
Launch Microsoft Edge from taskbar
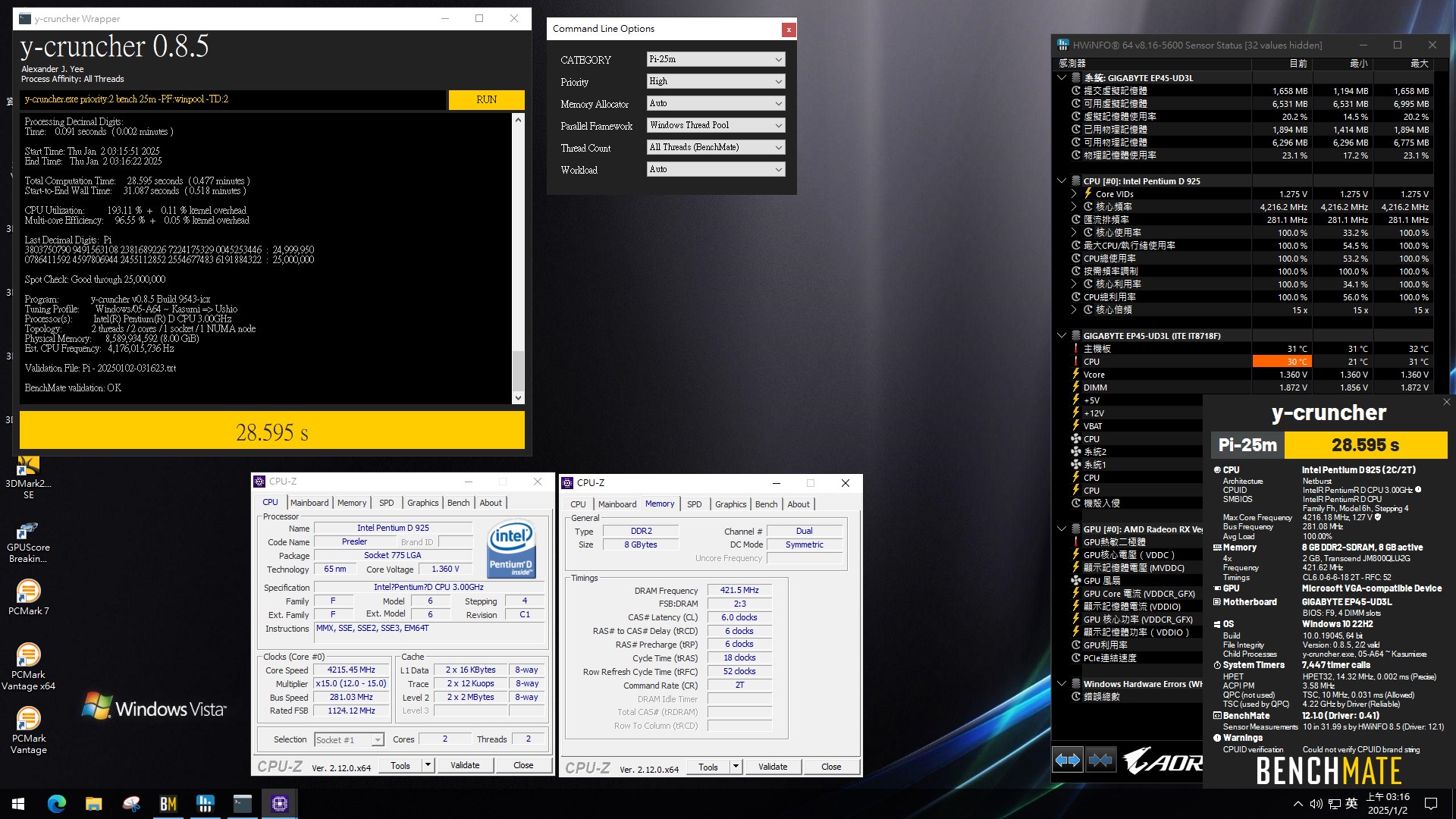coord(57,804)
